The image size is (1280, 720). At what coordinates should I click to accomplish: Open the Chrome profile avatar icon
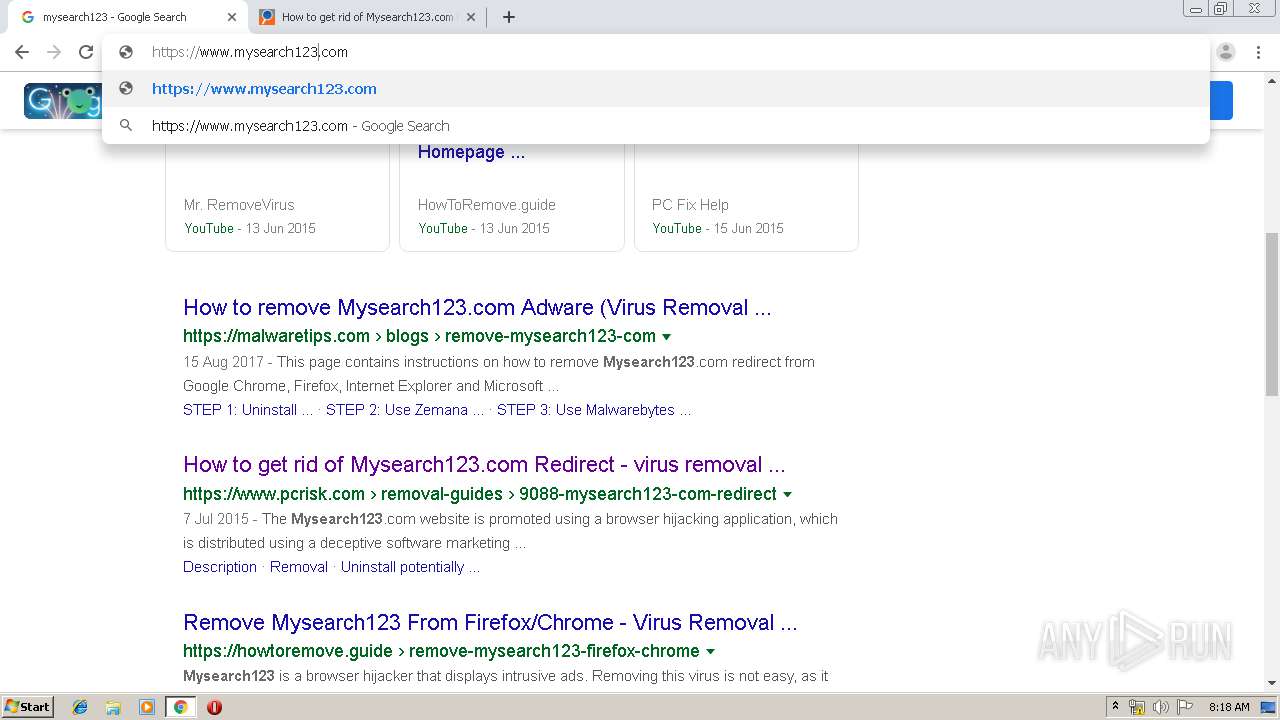point(1226,52)
